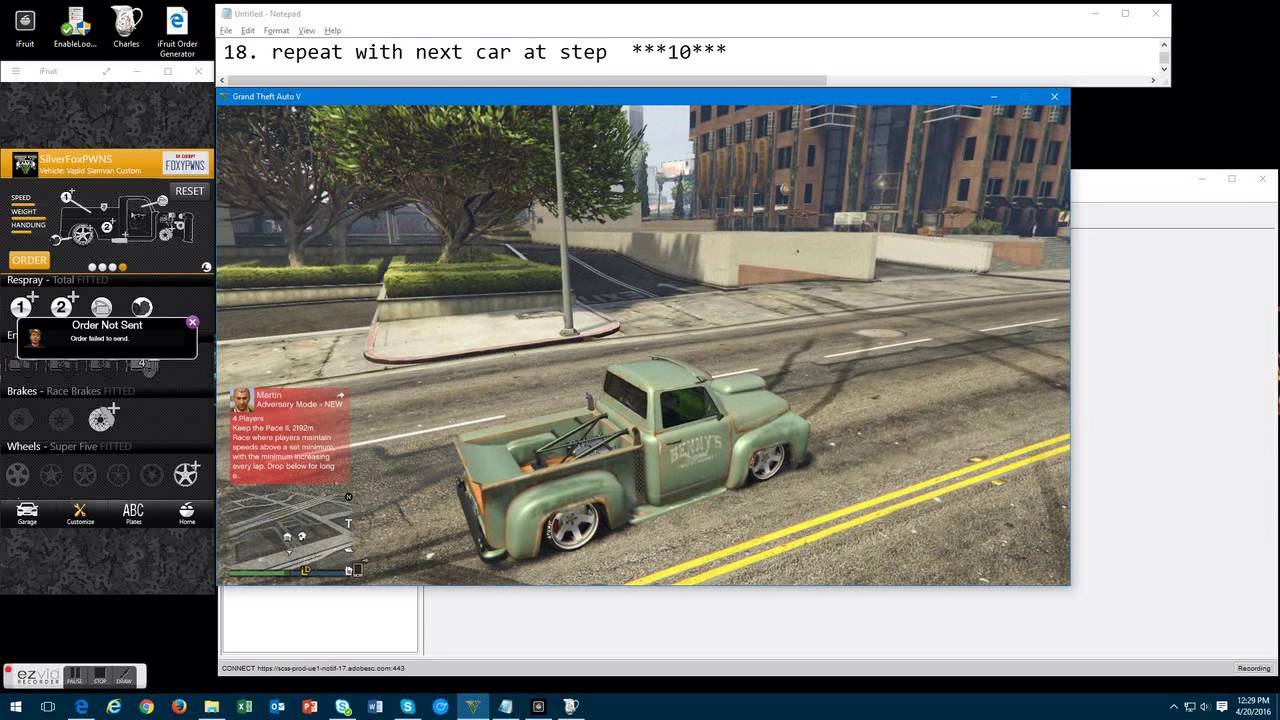The image size is (1280, 720).
Task: Open Notepad View menu
Action: [x=307, y=31]
